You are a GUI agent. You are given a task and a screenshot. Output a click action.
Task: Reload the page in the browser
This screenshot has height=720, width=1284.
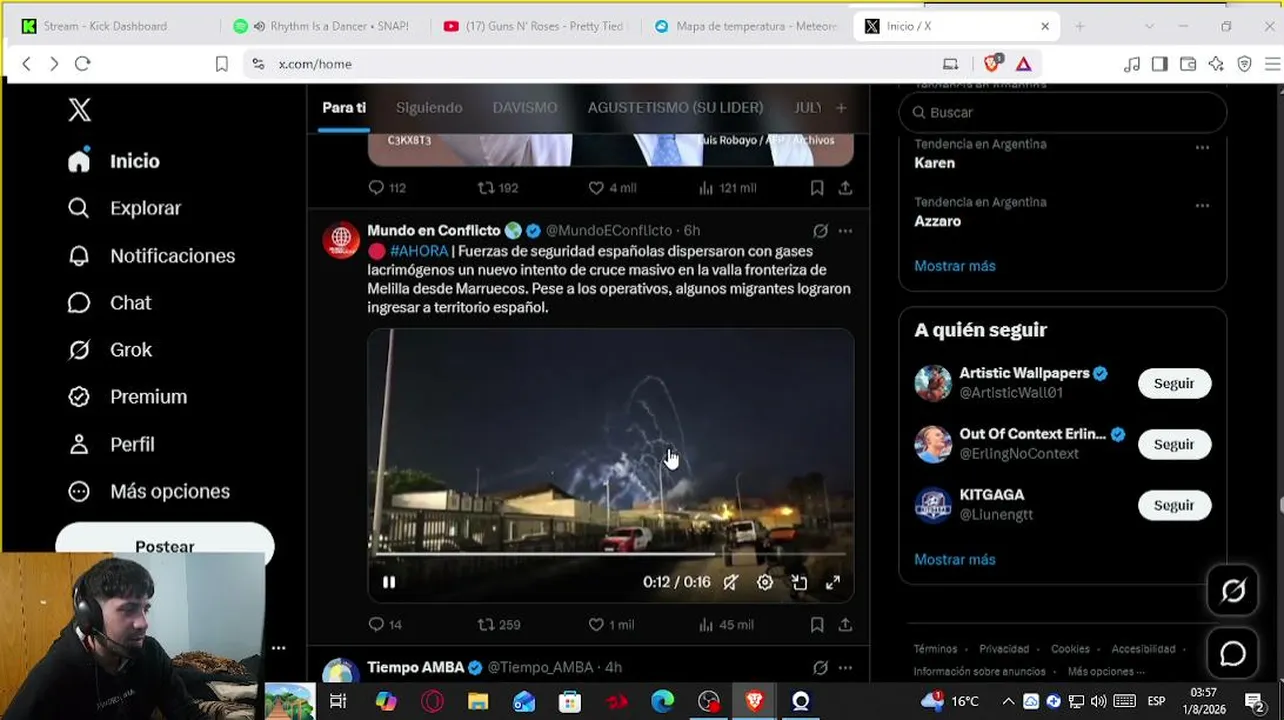pos(83,64)
